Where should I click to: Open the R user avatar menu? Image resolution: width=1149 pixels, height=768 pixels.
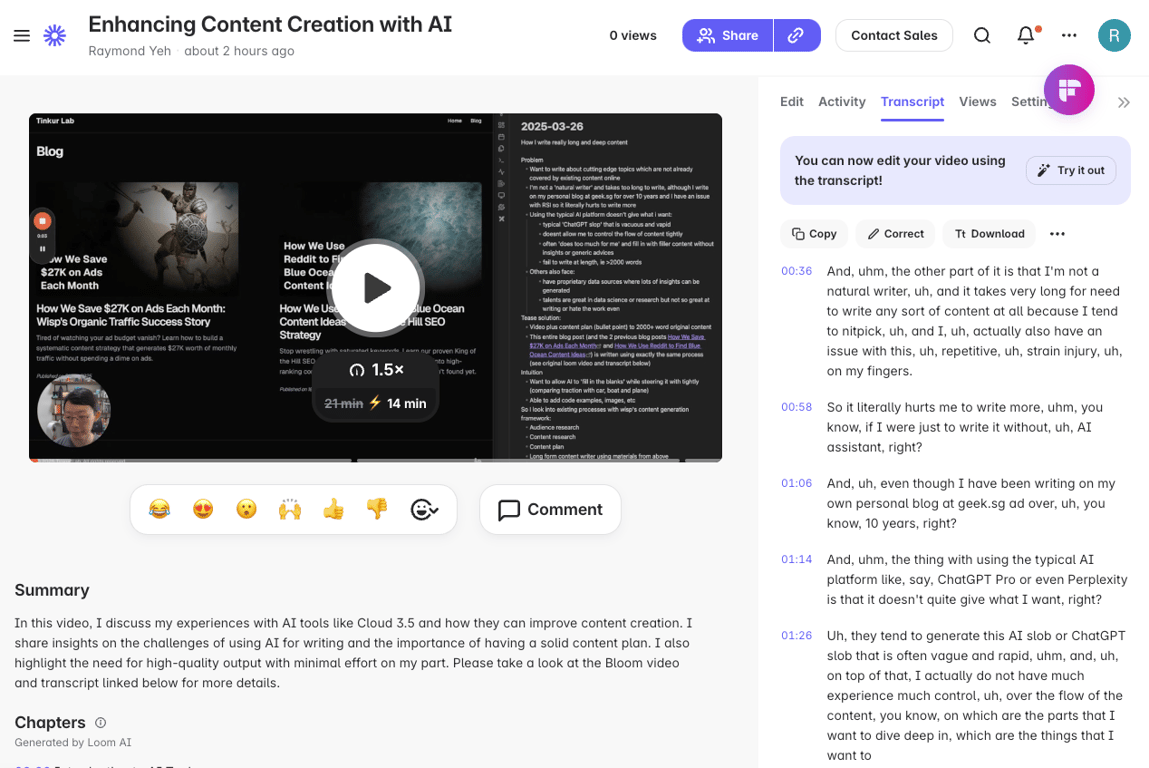coord(1114,35)
